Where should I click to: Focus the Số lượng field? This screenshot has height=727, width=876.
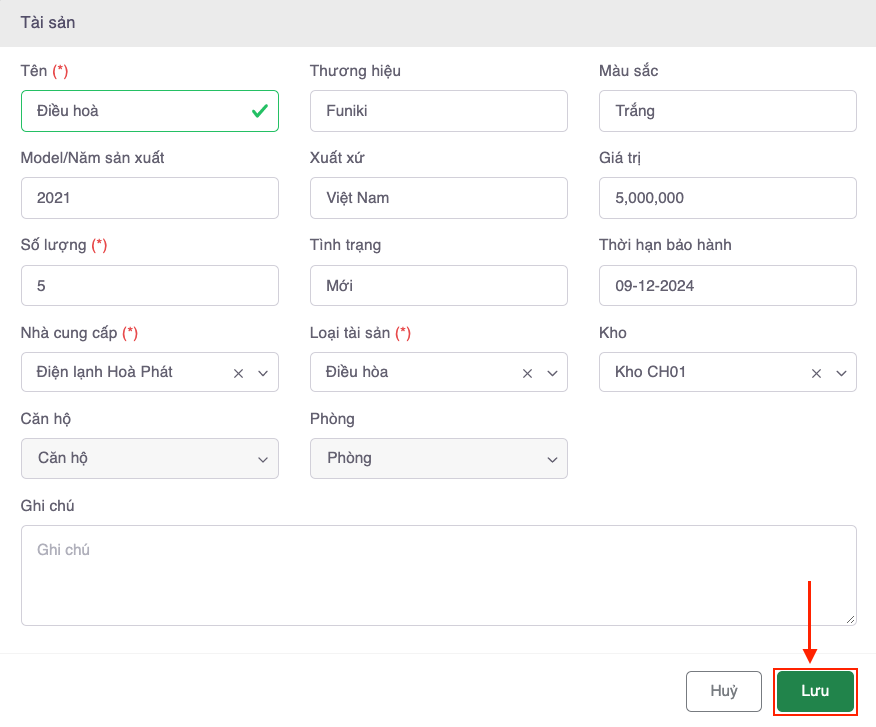pyautogui.click(x=149, y=285)
